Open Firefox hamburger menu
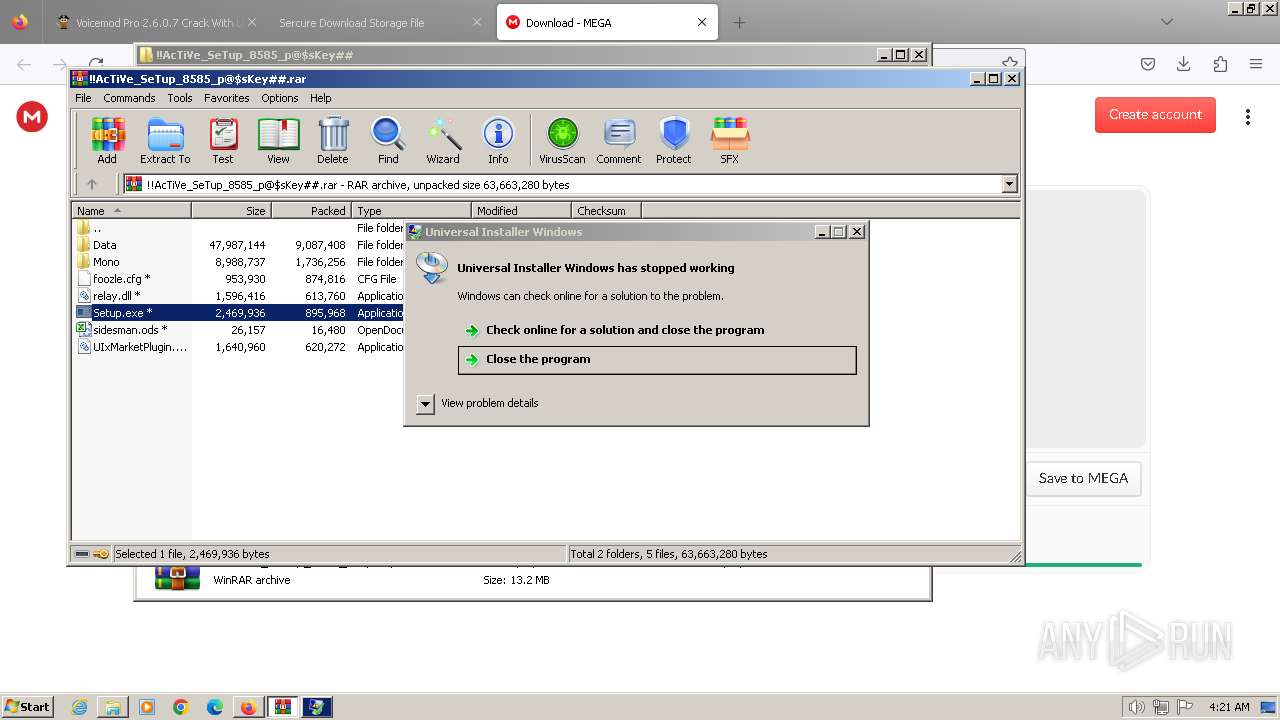This screenshot has height=720, width=1280. tap(1256, 64)
